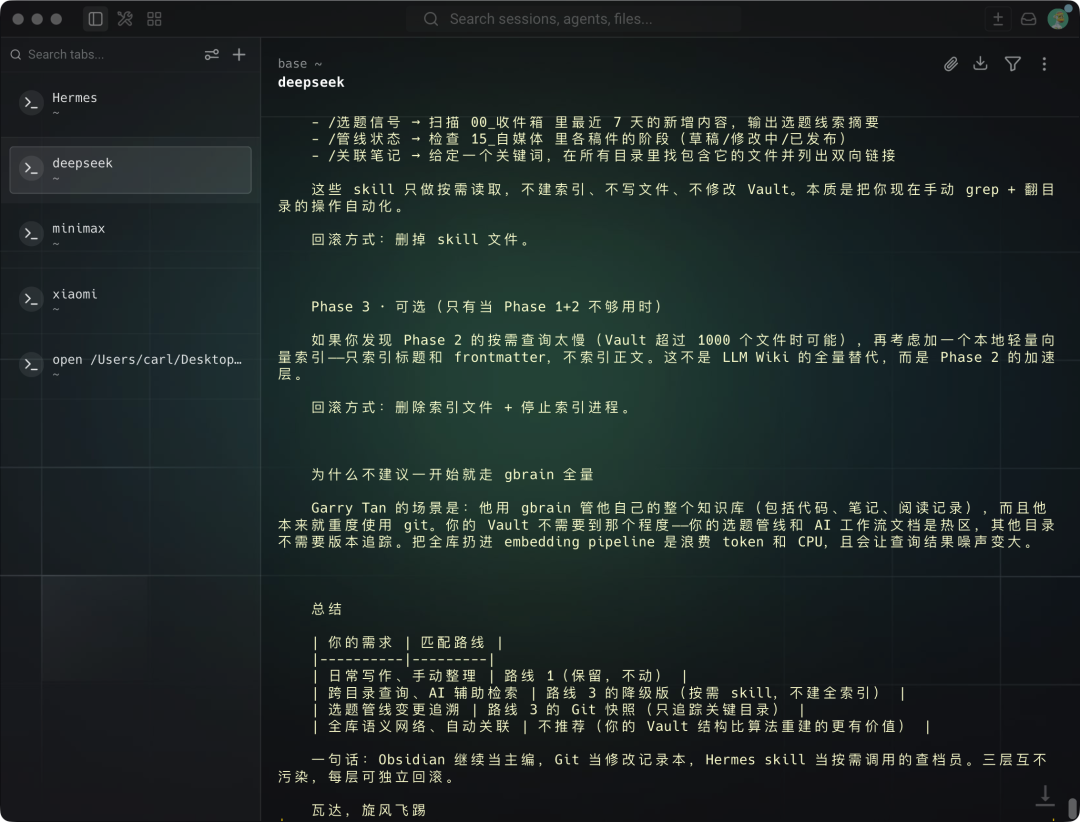Click the '回滚方式: 删除索引文件 + 停止索引进程。' line
Screen dimensions: 1080x822
tap(470, 407)
